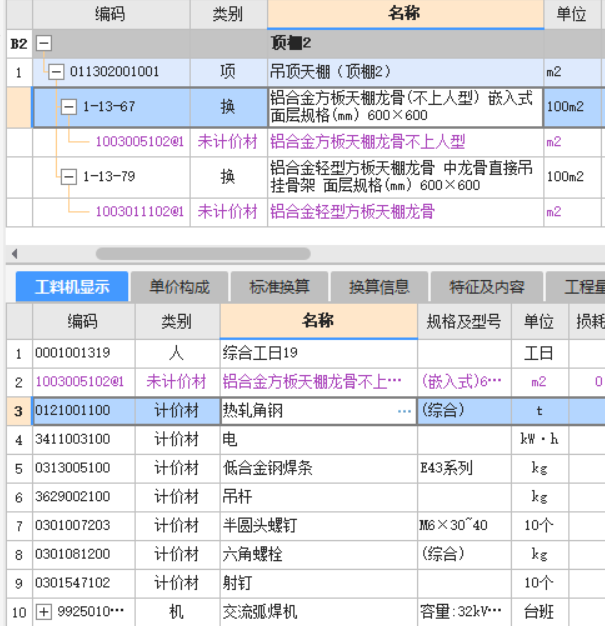This screenshot has width=605, height=626.
Task: Click the 机 category cell in row 10
Action: [x=177, y=612]
